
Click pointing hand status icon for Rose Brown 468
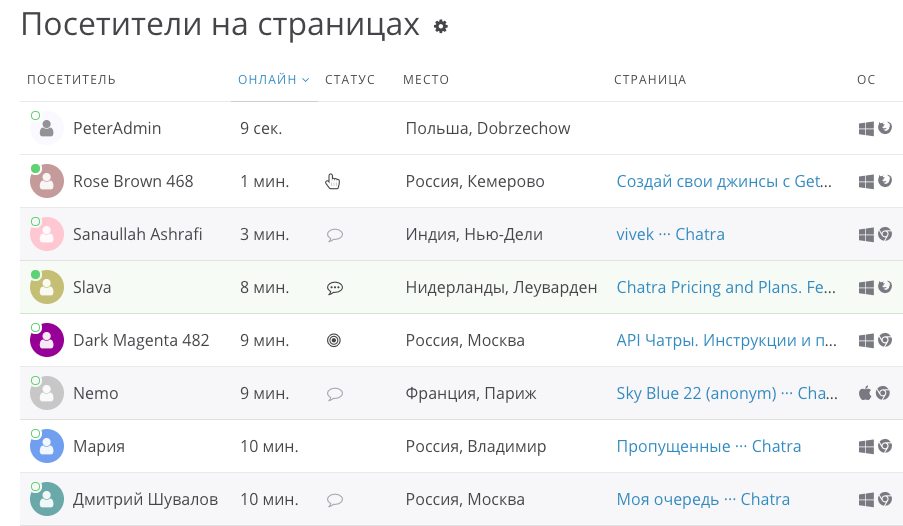click(x=334, y=181)
